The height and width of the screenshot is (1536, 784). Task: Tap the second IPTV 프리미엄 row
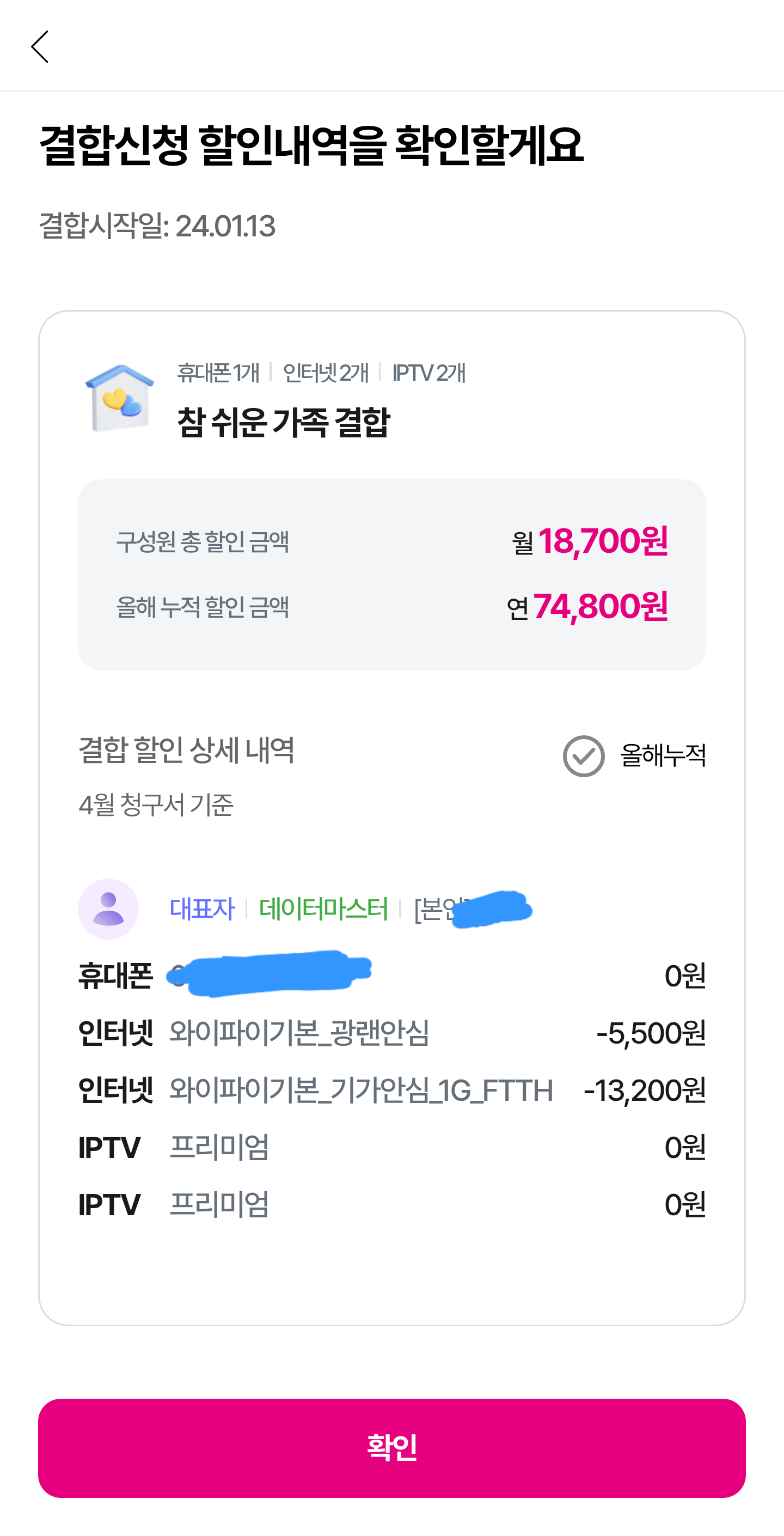(x=391, y=1204)
